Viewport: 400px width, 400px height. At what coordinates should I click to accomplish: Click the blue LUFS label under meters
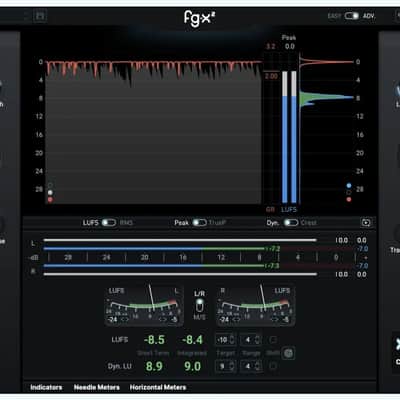click(x=289, y=210)
